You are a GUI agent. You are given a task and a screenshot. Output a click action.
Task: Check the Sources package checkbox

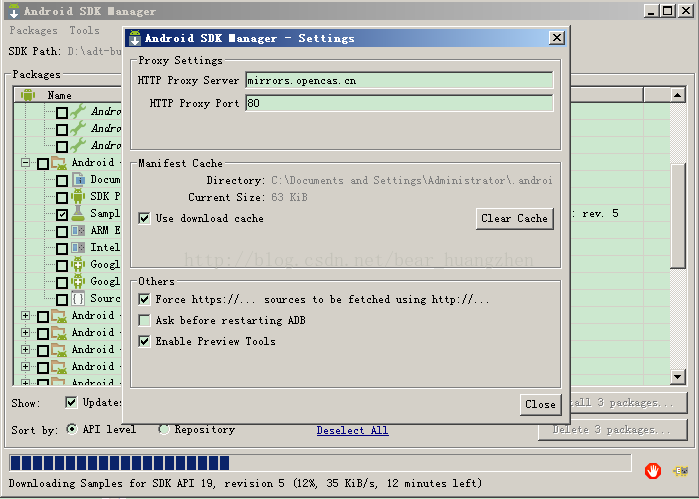click(x=62, y=299)
